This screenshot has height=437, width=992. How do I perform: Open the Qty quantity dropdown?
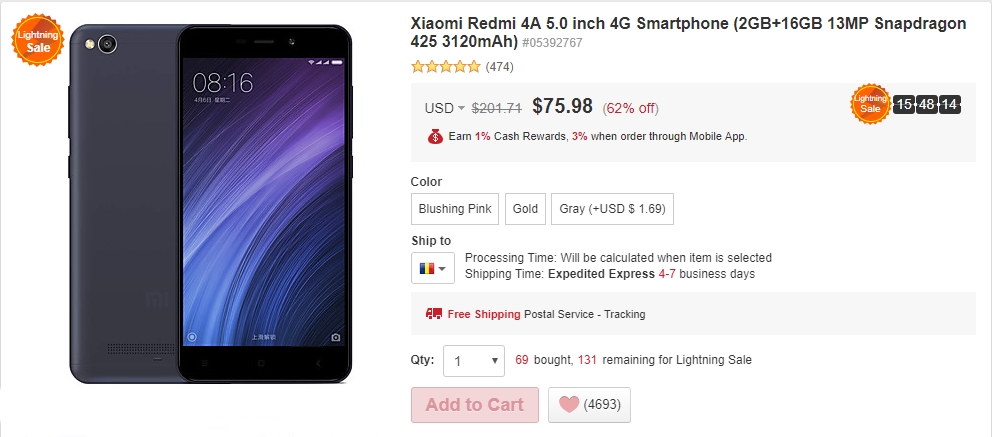pos(473,360)
